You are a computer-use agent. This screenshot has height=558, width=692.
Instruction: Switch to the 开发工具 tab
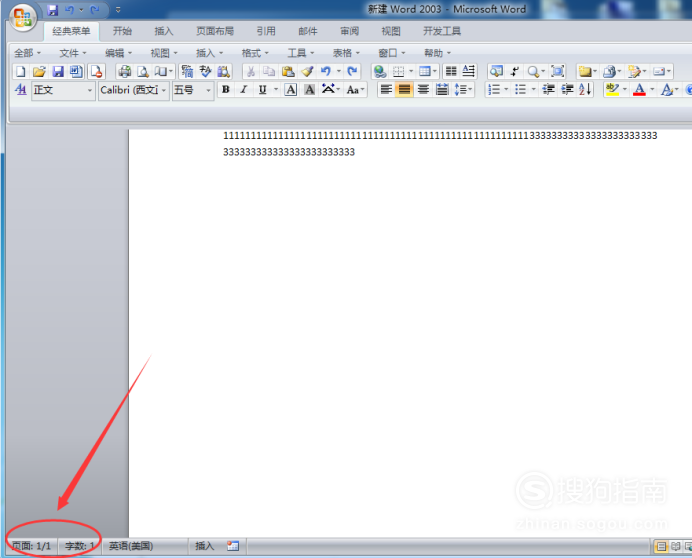coord(442,31)
